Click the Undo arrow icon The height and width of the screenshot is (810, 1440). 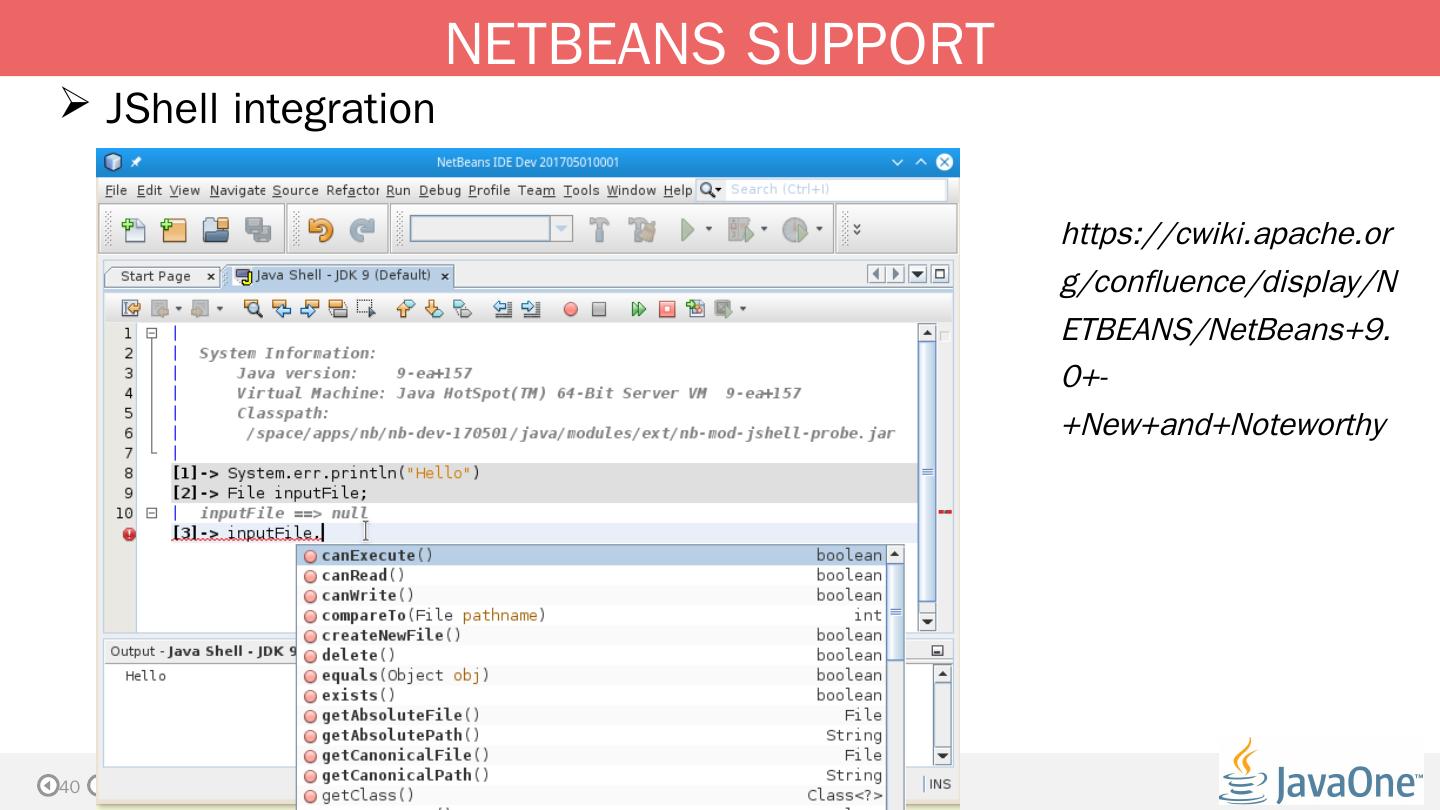tap(321, 229)
